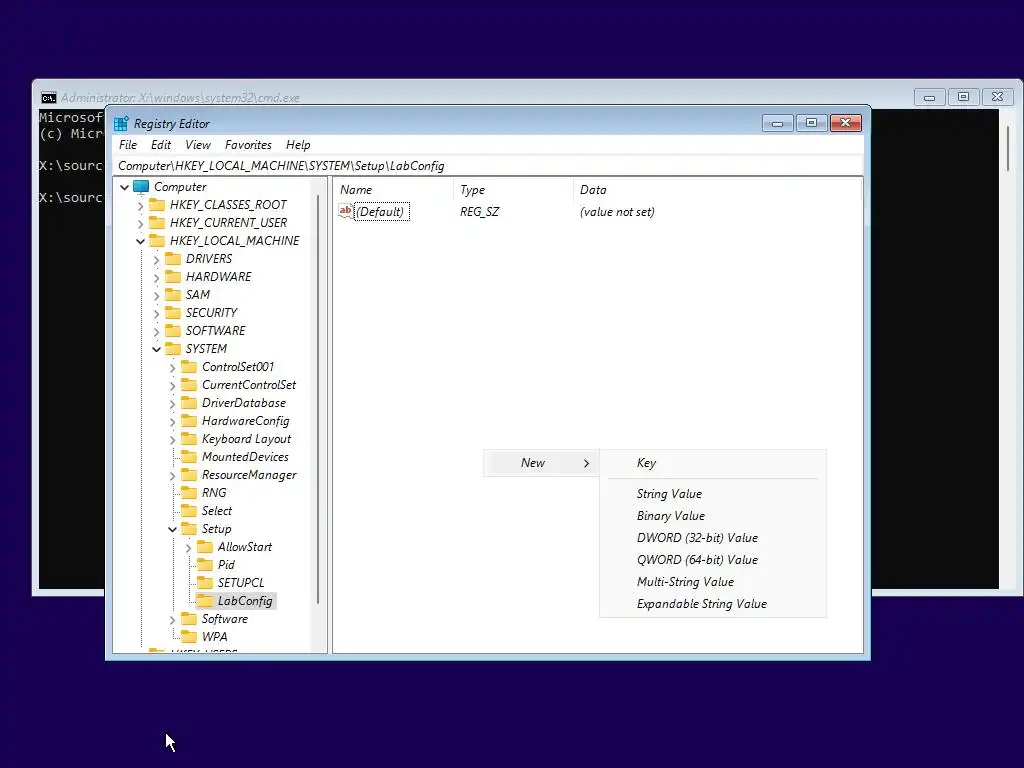The image size is (1024, 768).
Task: Click the HKEY_LOCAL_MACHINE folder icon
Action: click(x=157, y=241)
